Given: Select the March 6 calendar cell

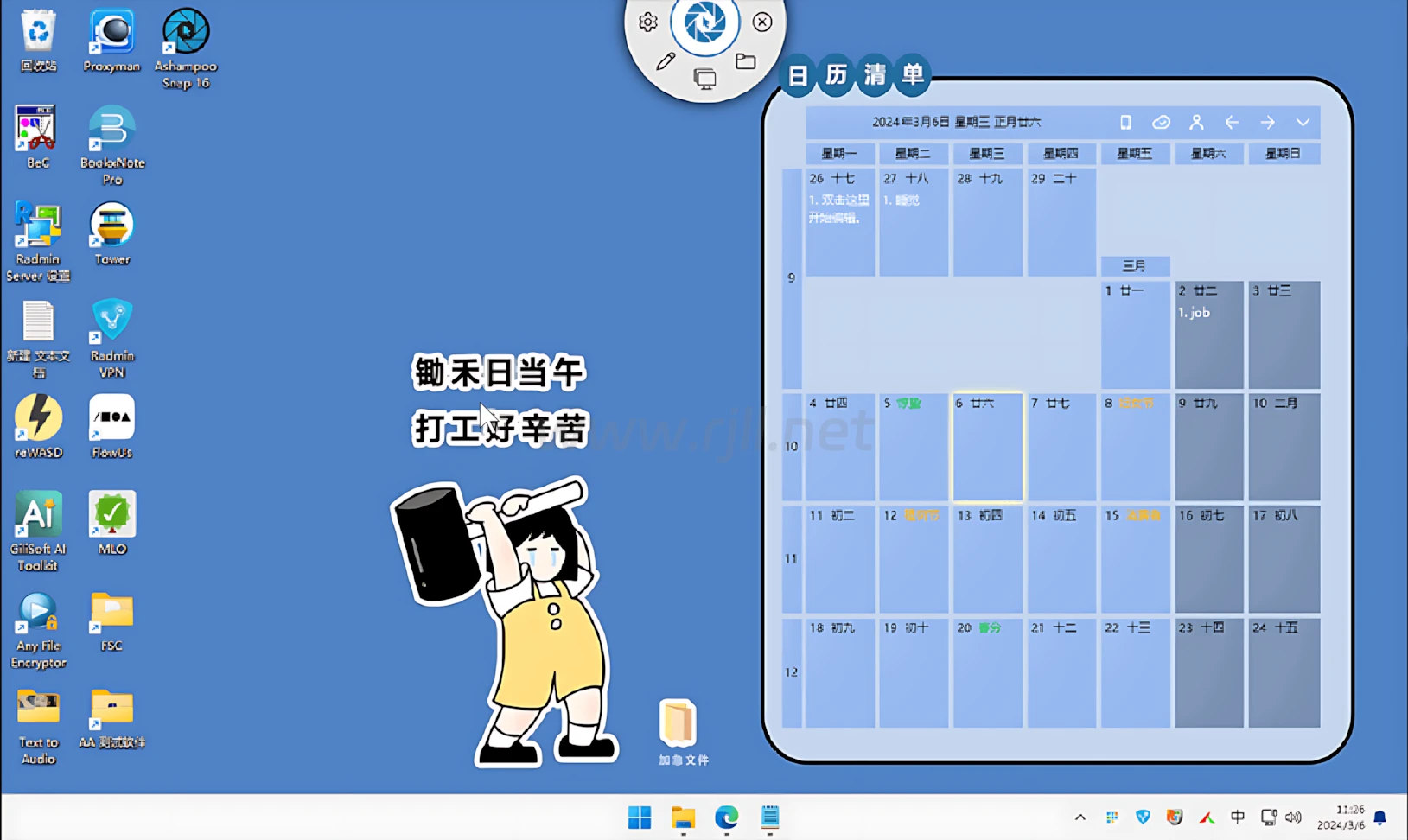Looking at the screenshot, I should coord(987,448).
